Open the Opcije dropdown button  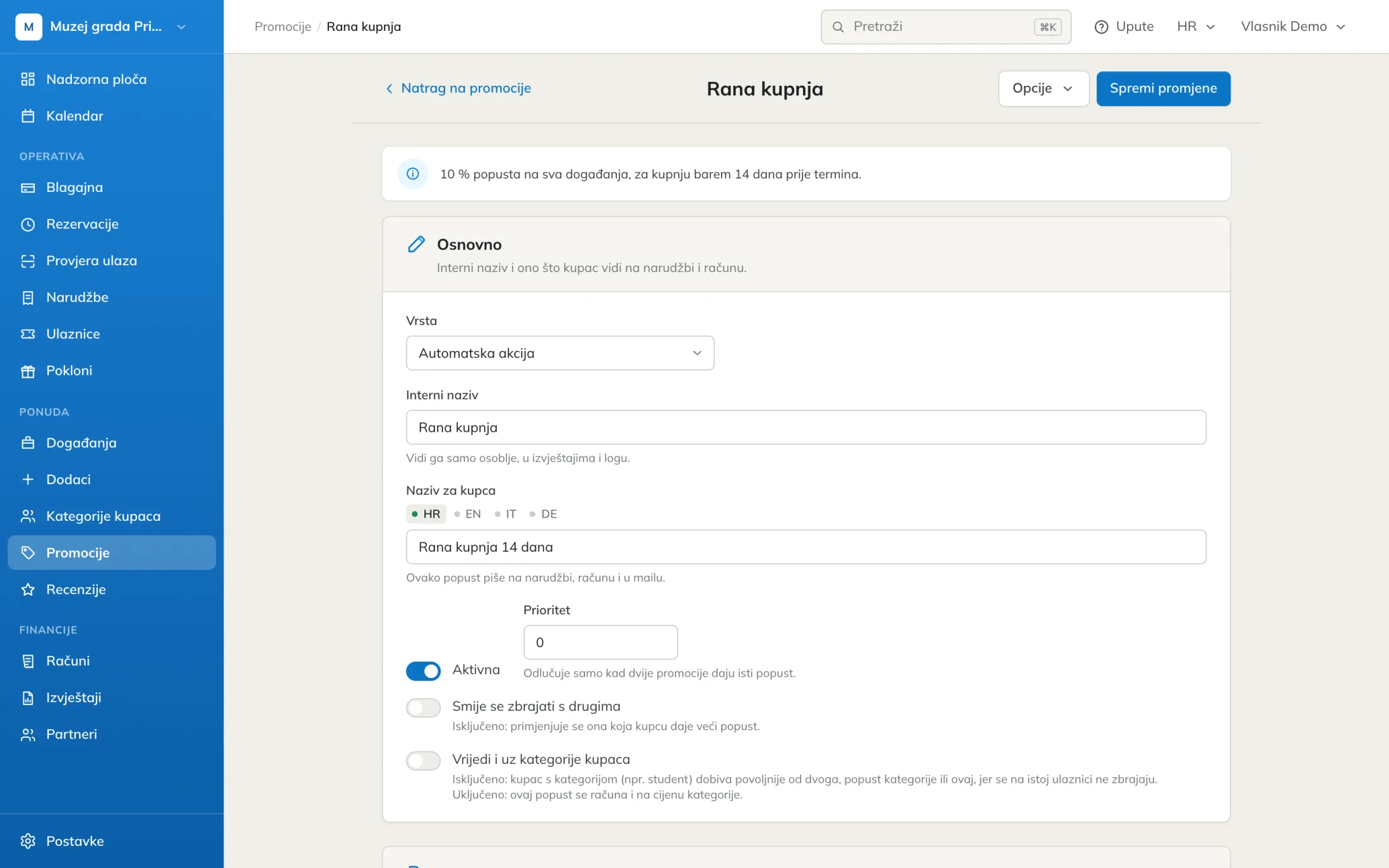pyautogui.click(x=1043, y=88)
